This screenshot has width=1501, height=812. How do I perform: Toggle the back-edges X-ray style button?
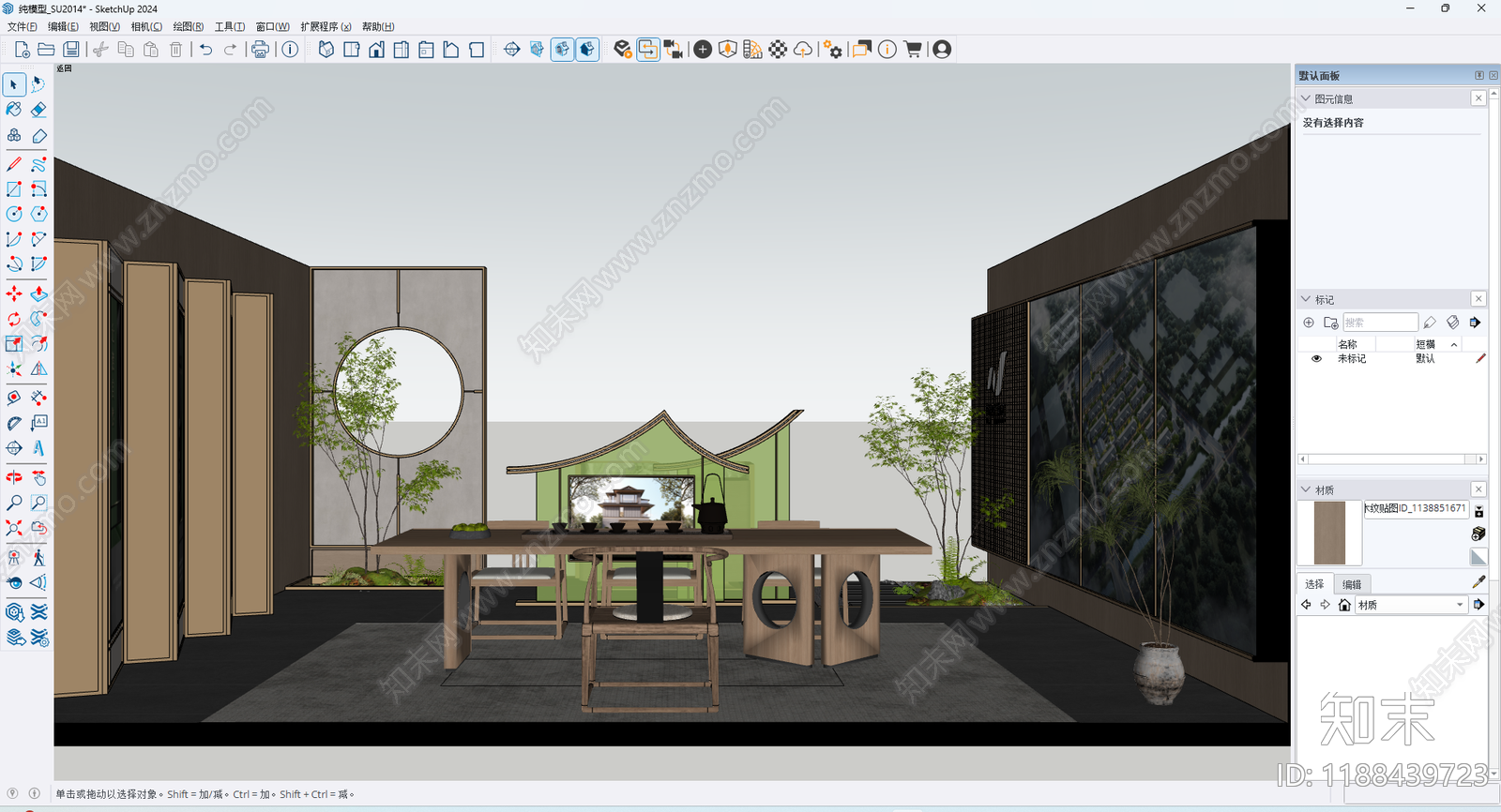coord(562,50)
